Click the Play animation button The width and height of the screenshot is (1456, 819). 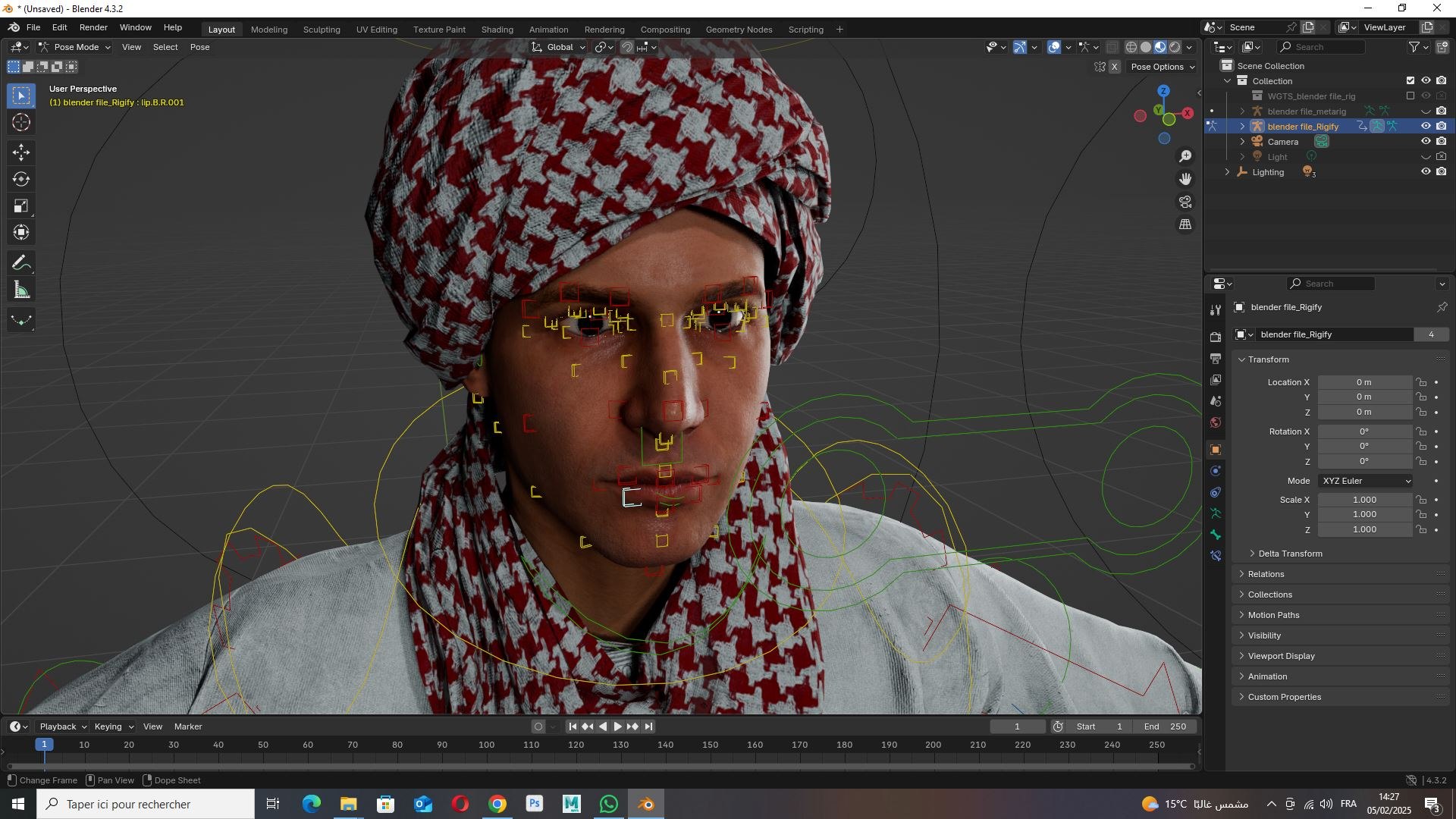tap(617, 726)
